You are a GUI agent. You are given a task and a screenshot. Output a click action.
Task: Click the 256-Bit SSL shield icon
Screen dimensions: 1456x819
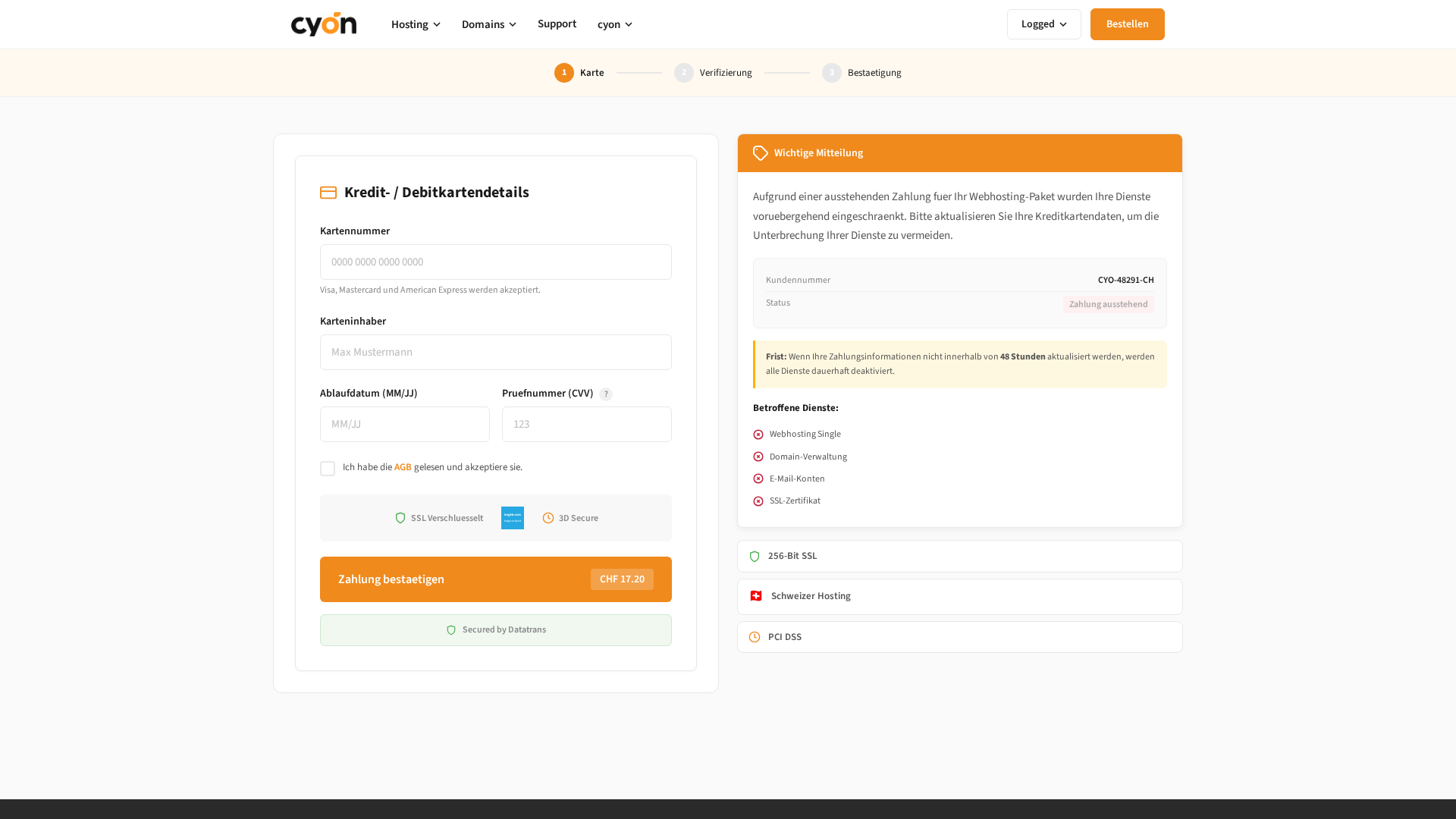click(x=755, y=557)
